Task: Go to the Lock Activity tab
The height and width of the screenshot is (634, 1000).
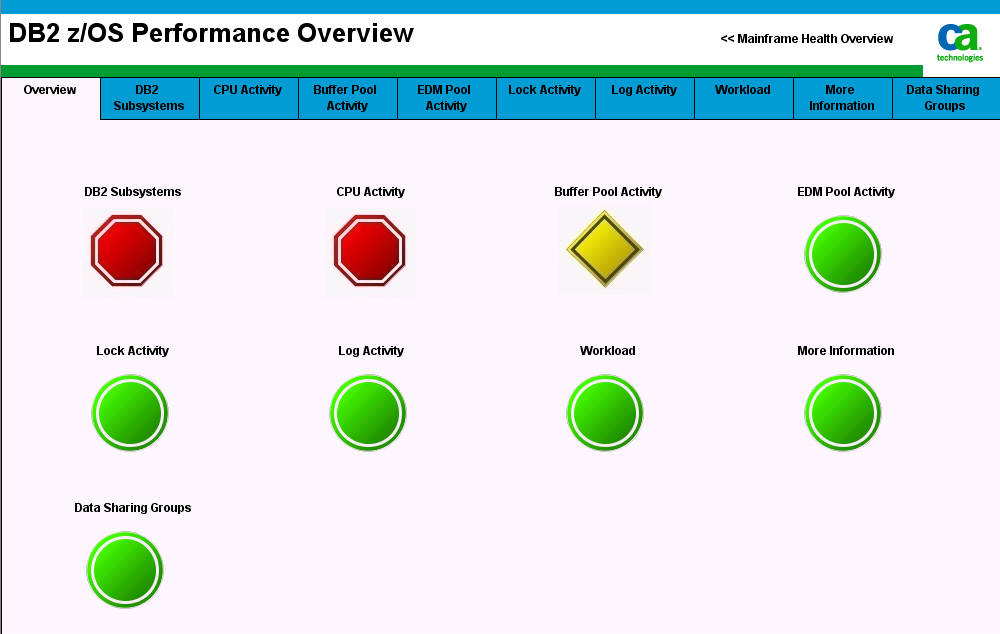Action: pos(546,98)
